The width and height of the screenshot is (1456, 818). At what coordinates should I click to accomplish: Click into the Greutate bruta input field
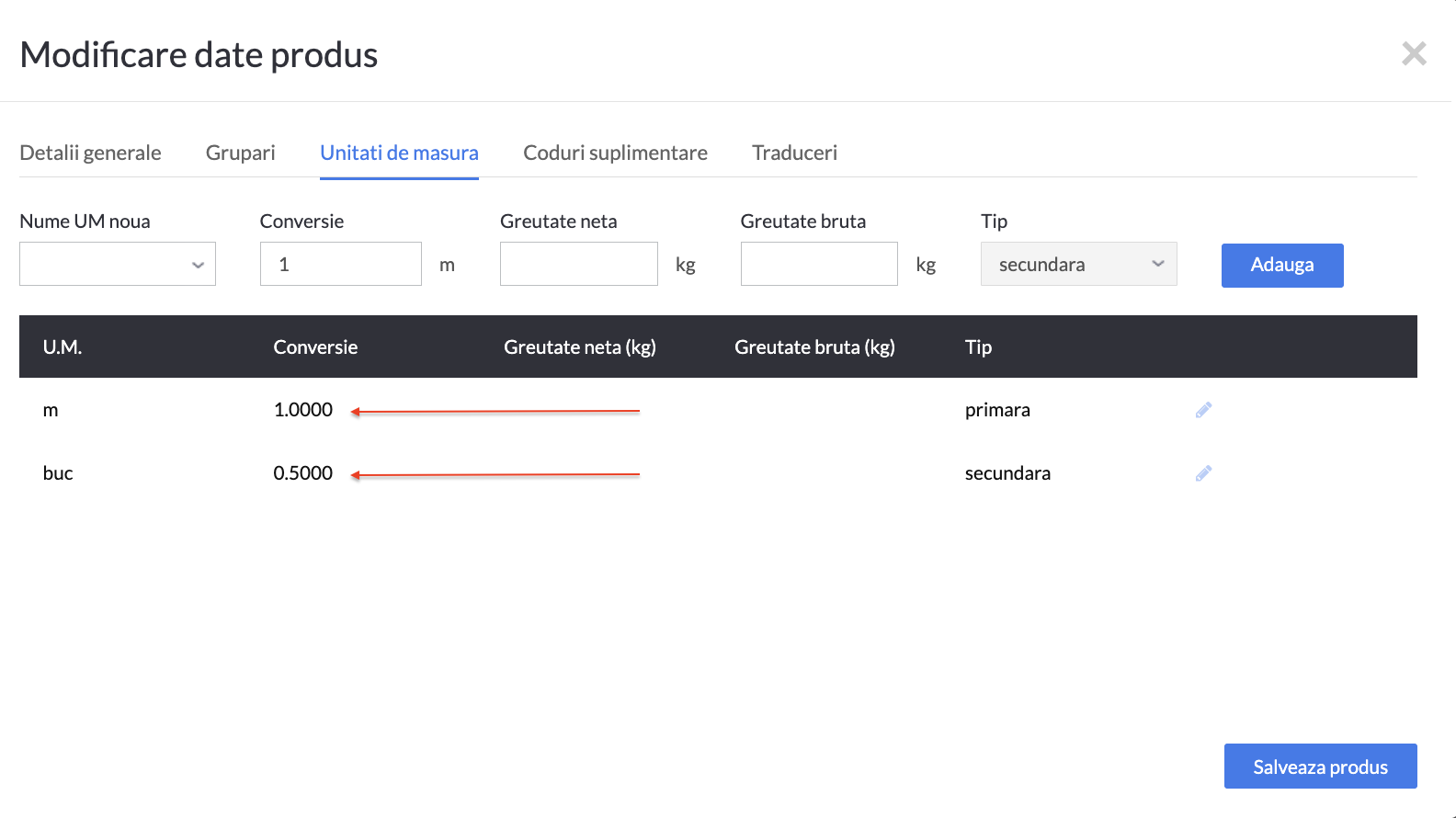pyautogui.click(x=819, y=265)
